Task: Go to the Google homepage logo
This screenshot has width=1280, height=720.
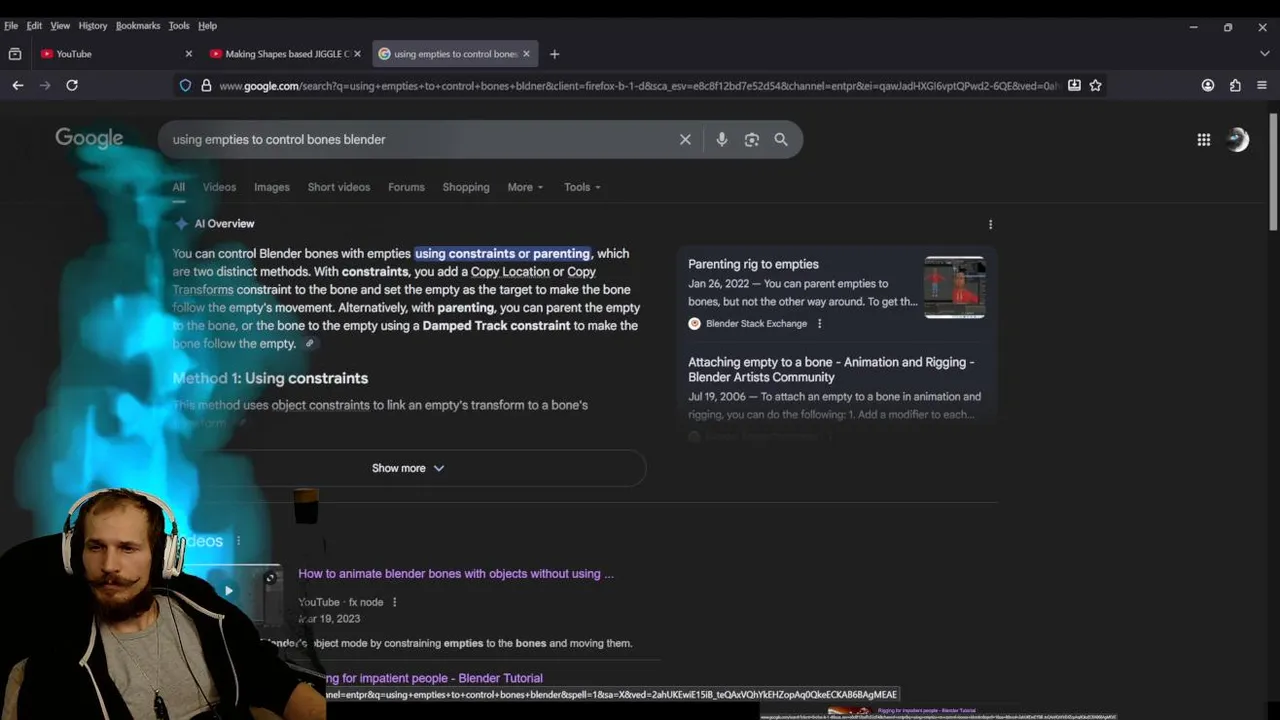Action: (89, 139)
